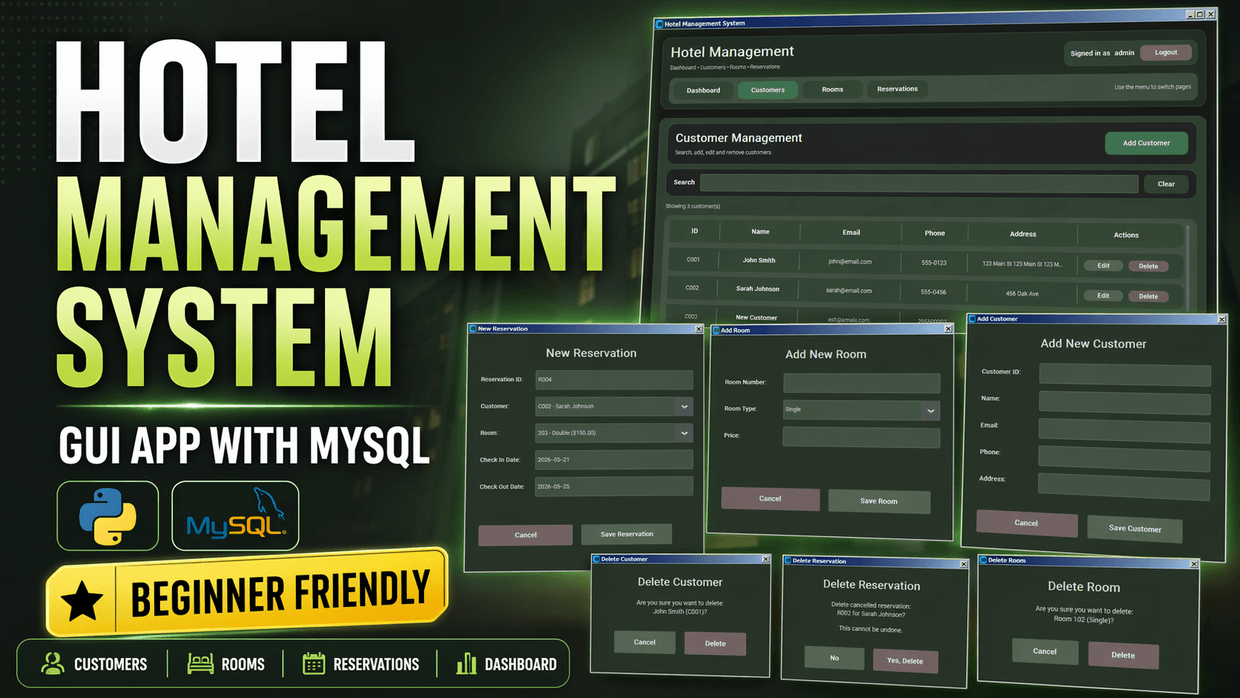Click the Name field in Add Customer
Screen dimensions: 1240x698
coord(1125,401)
